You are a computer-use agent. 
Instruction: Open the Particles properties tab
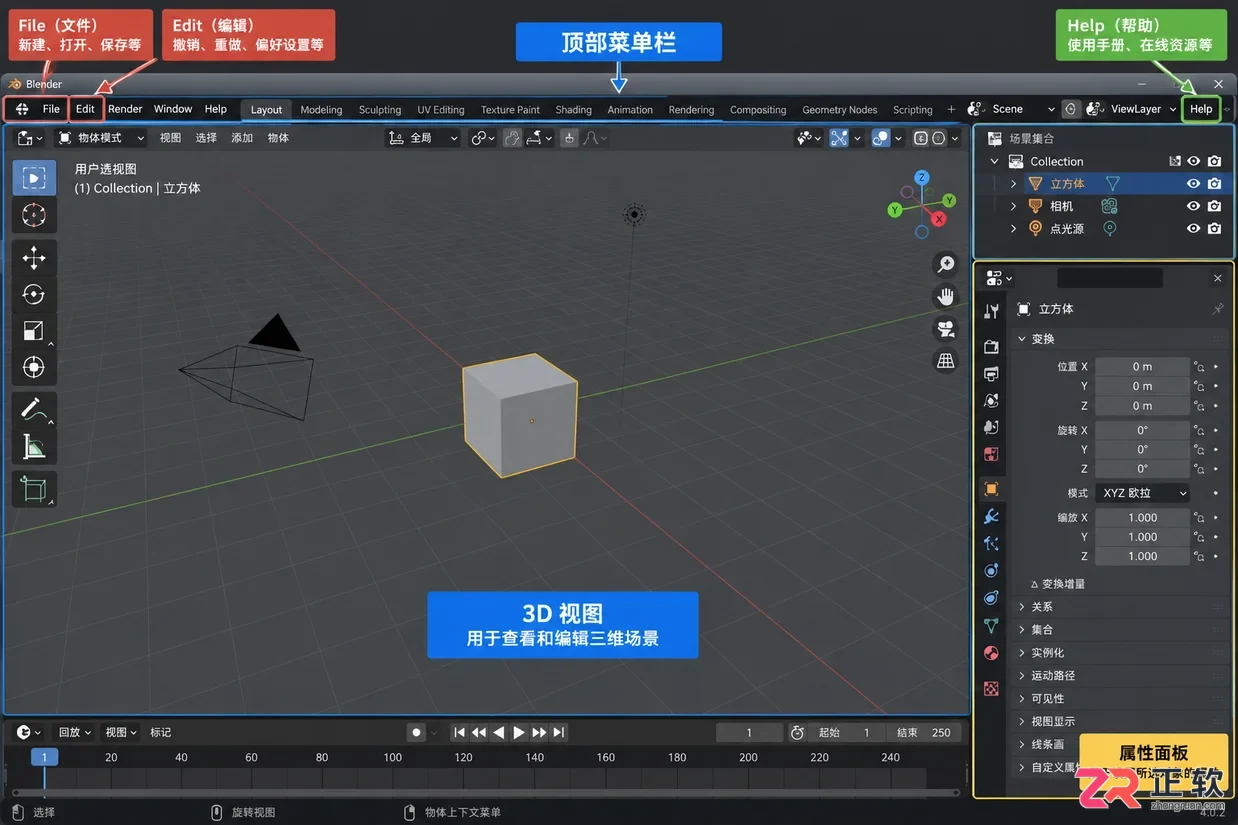(991, 543)
